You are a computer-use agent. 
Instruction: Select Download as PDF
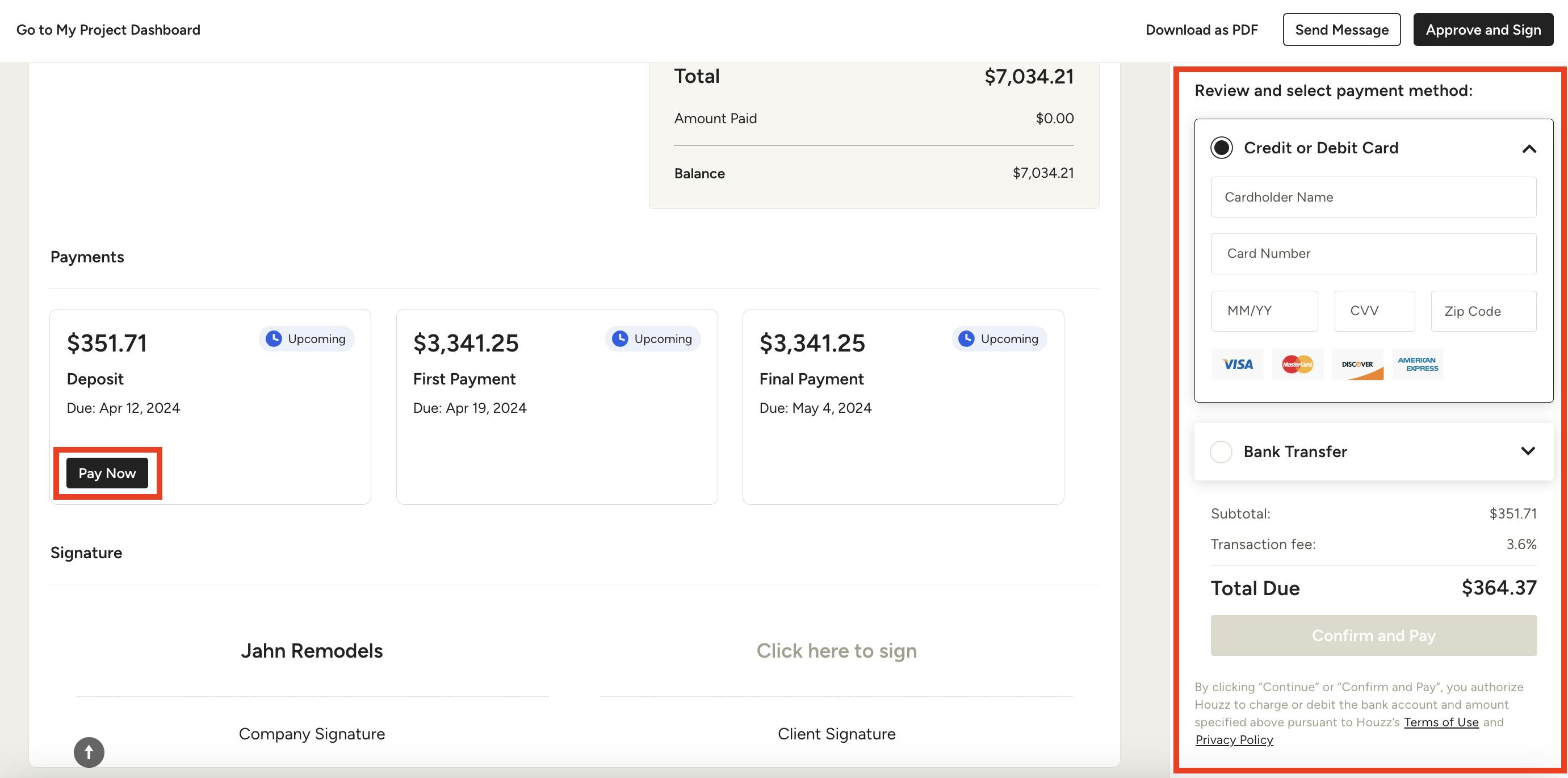(x=1200, y=29)
